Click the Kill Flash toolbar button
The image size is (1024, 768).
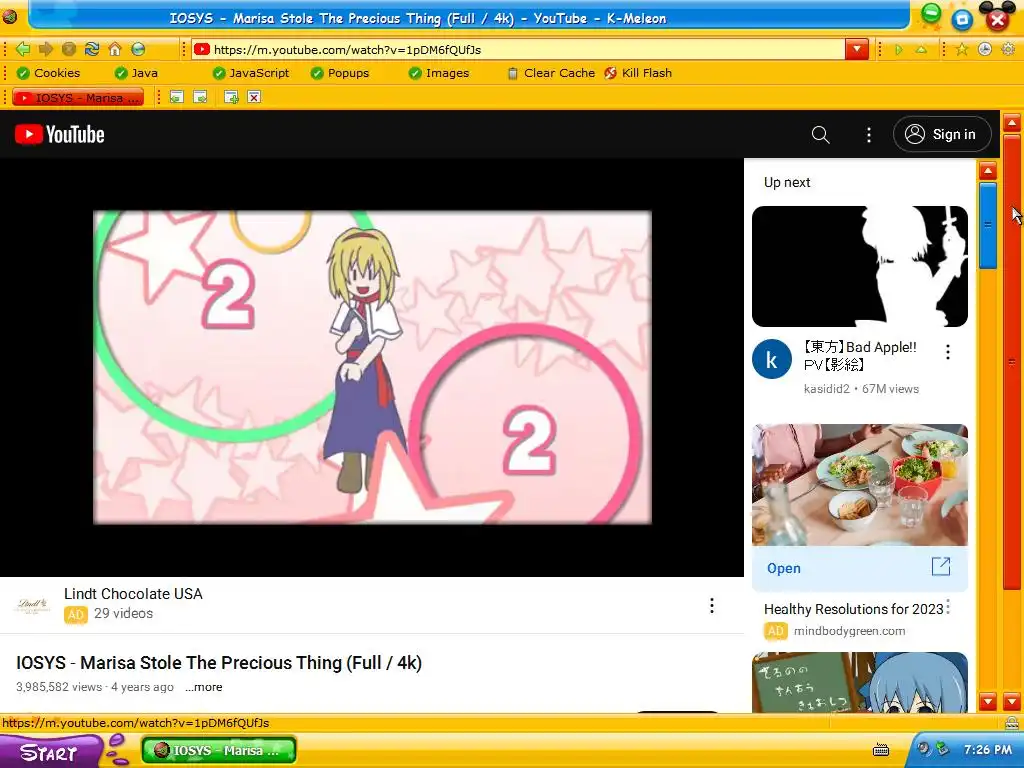tap(638, 73)
